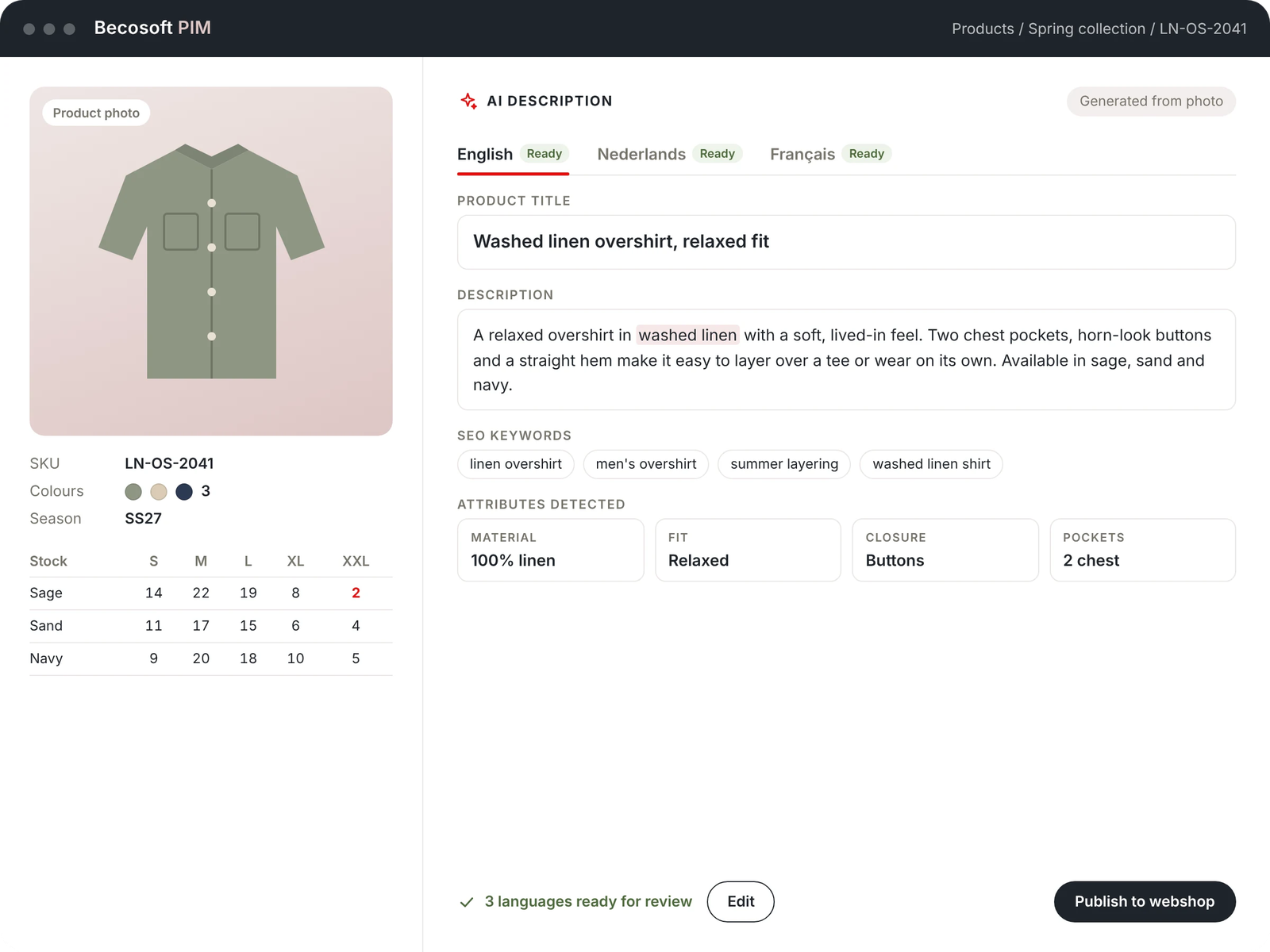1270x952 pixels.
Task: Click the Becosoft PIM title
Action: pos(152,28)
